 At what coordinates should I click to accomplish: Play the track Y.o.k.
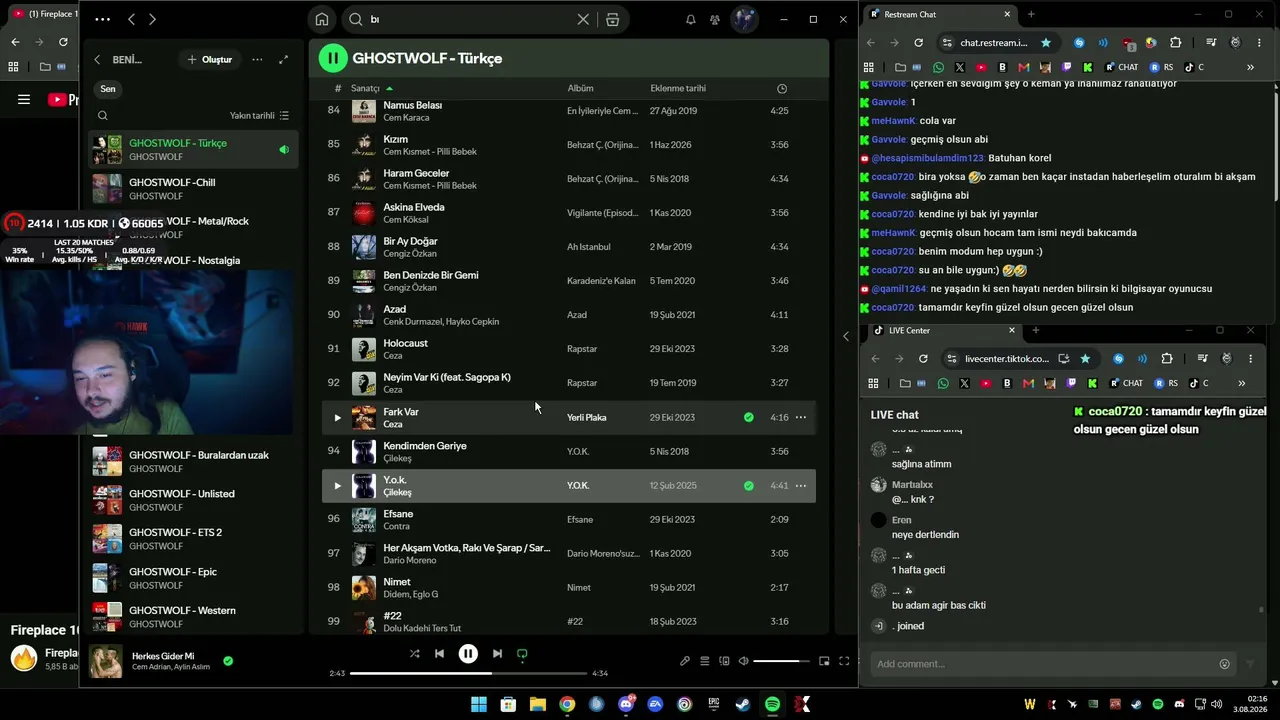coord(337,486)
